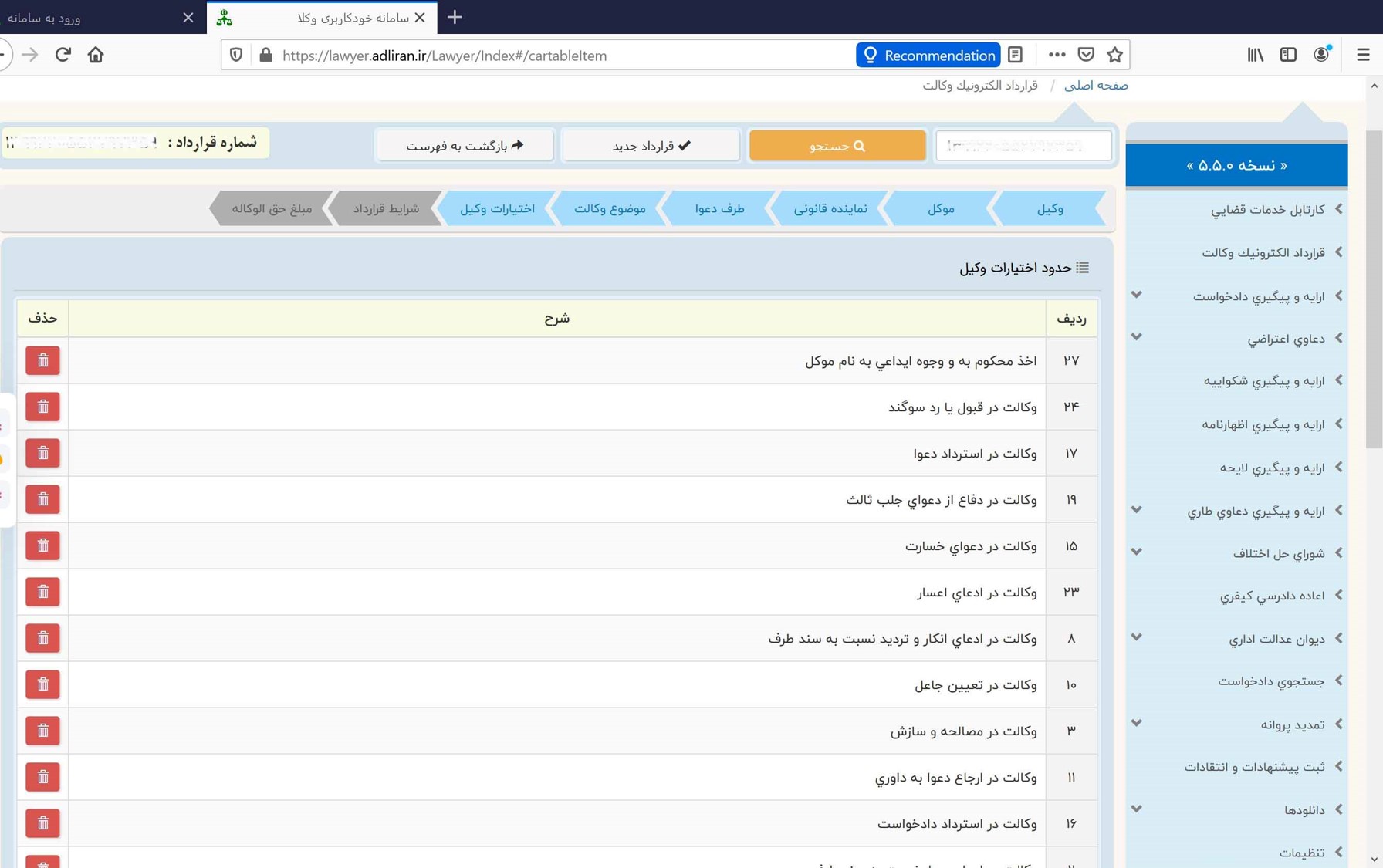Expand ارایه و پیگیری دعاوی طاری
The width and height of the screenshot is (1383, 868).
click(x=1136, y=509)
